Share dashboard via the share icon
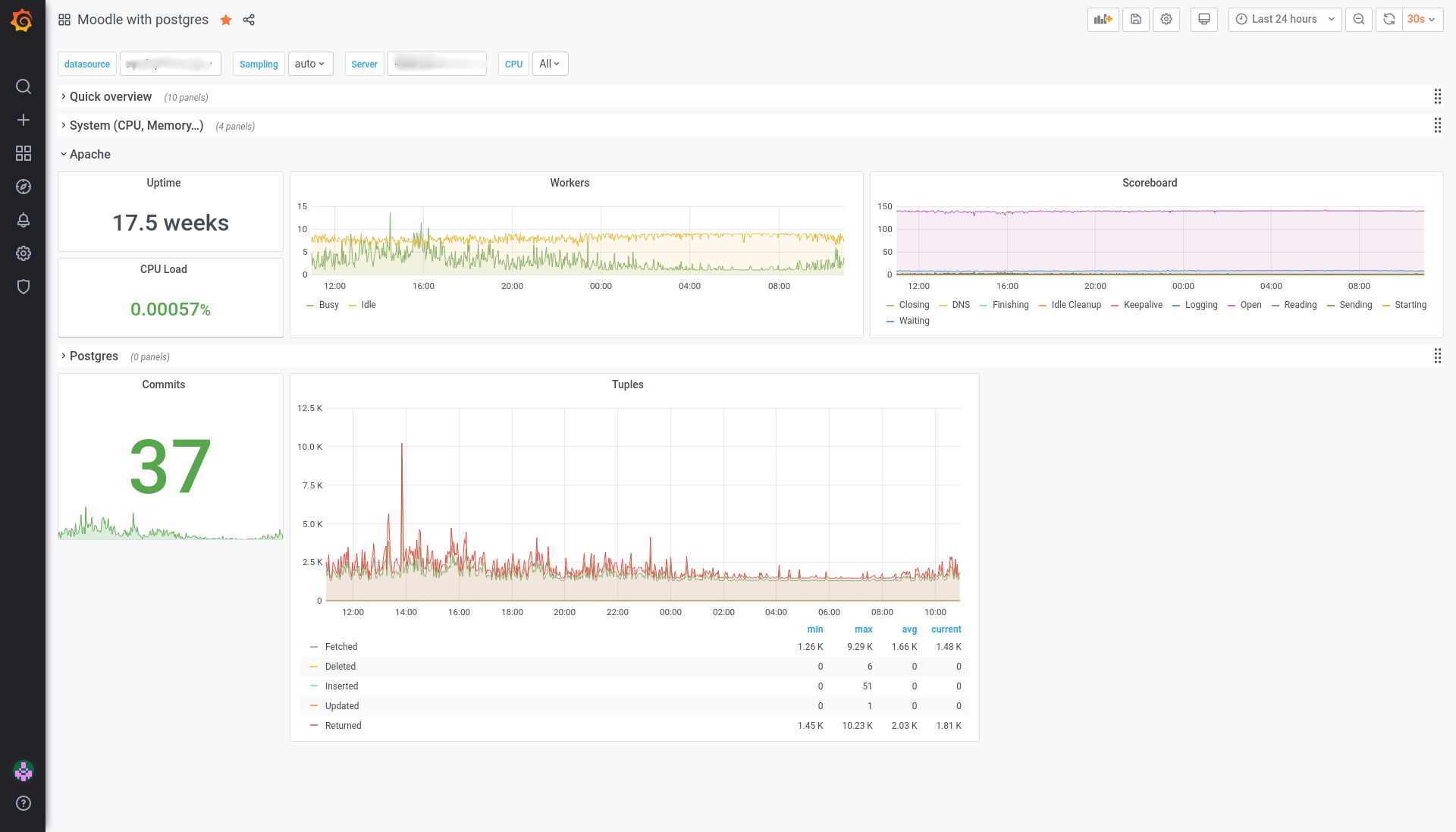The image size is (1456, 832). tap(249, 20)
